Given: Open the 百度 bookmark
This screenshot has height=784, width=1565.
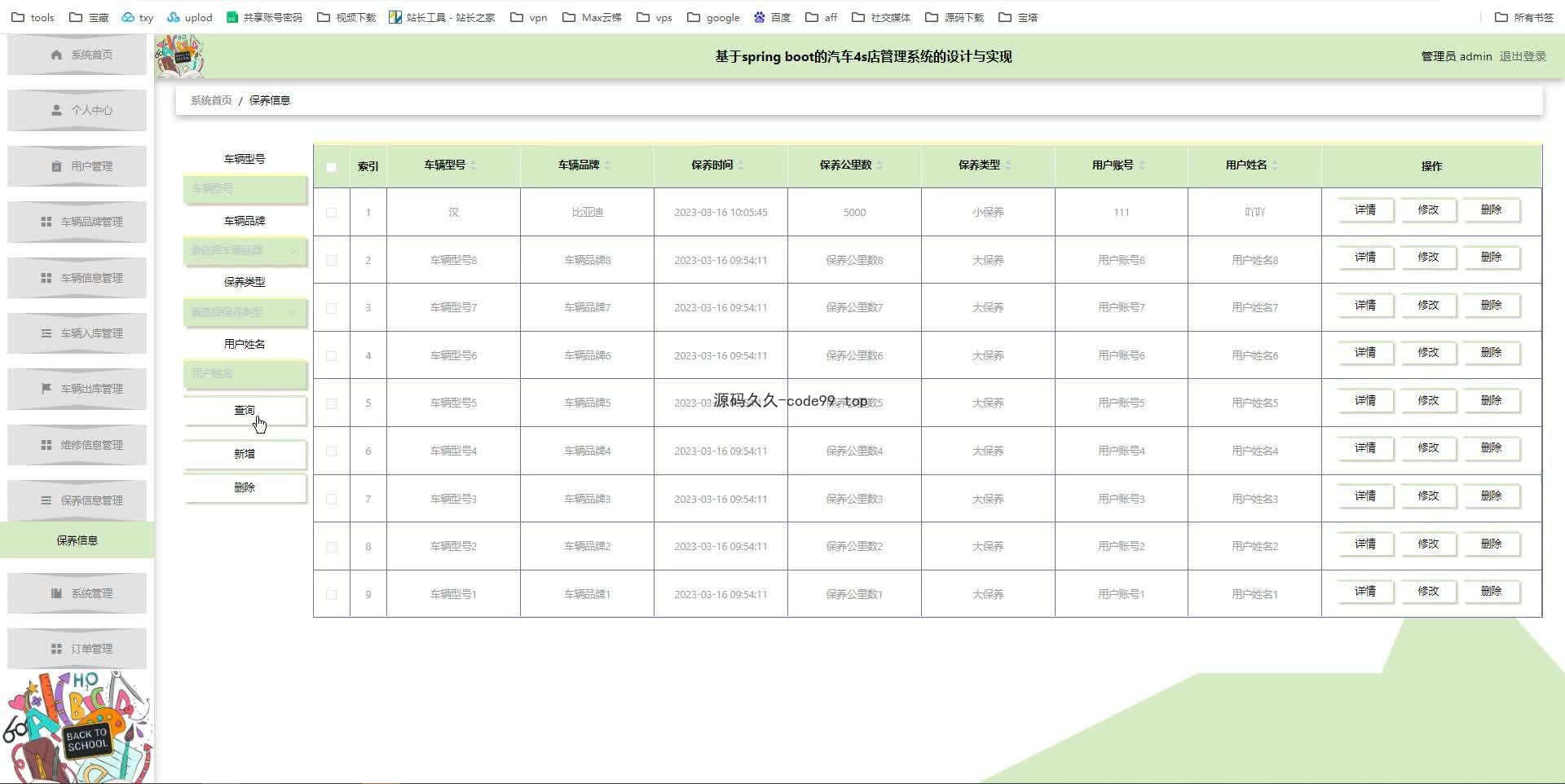Looking at the screenshot, I should [x=772, y=17].
